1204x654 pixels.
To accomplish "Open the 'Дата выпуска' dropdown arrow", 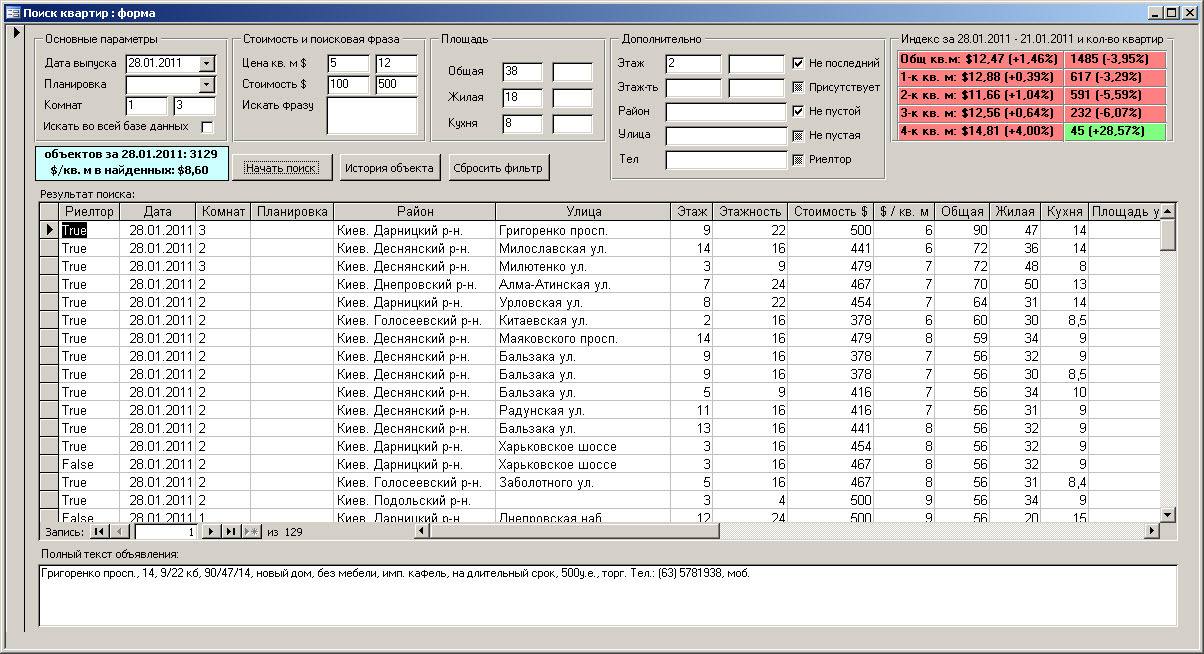I will pos(207,63).
